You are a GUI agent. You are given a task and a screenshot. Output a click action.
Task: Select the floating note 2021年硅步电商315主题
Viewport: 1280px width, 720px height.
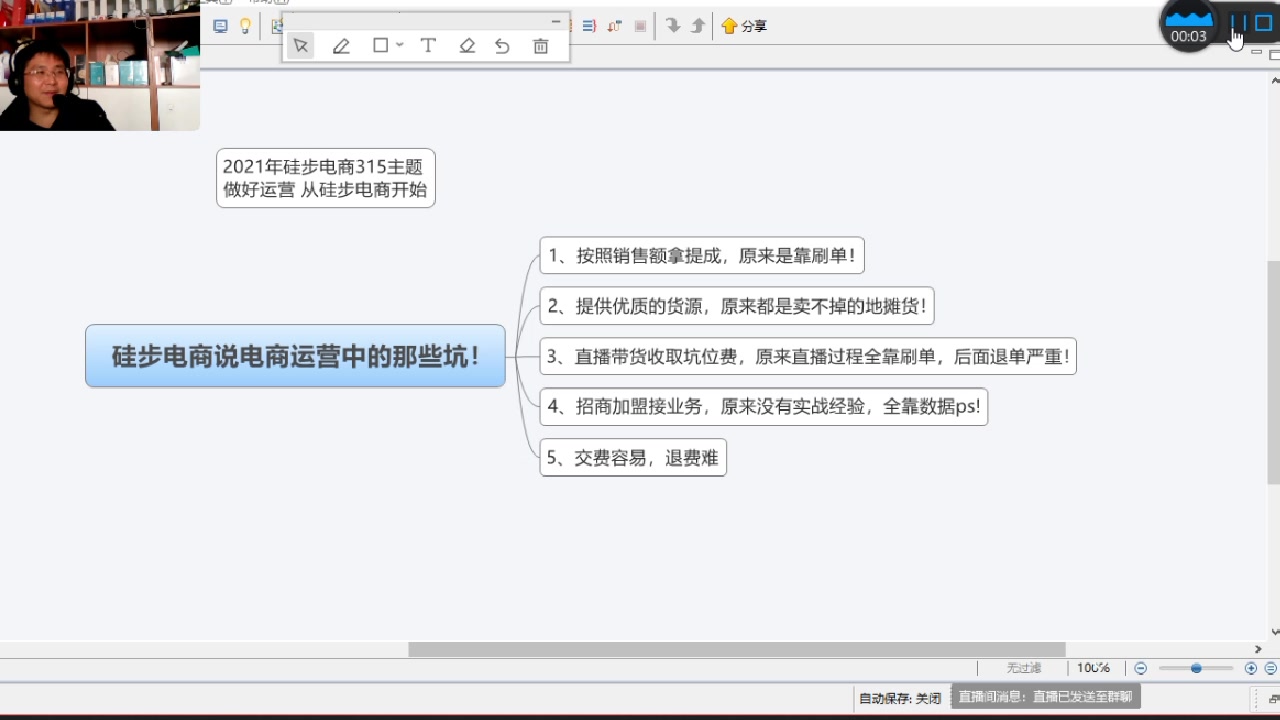(x=326, y=178)
